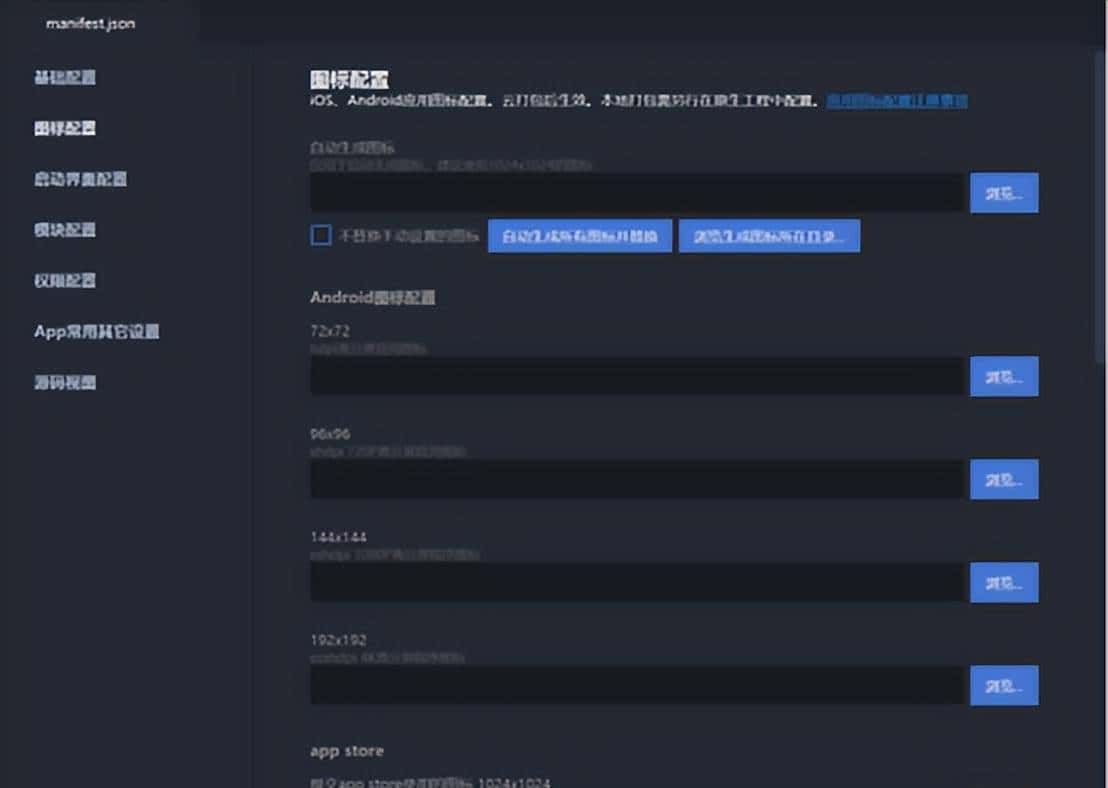Open the 应用图标配置注意事项 link
This screenshot has height=788, width=1108.
pyautogui.click(x=899, y=100)
